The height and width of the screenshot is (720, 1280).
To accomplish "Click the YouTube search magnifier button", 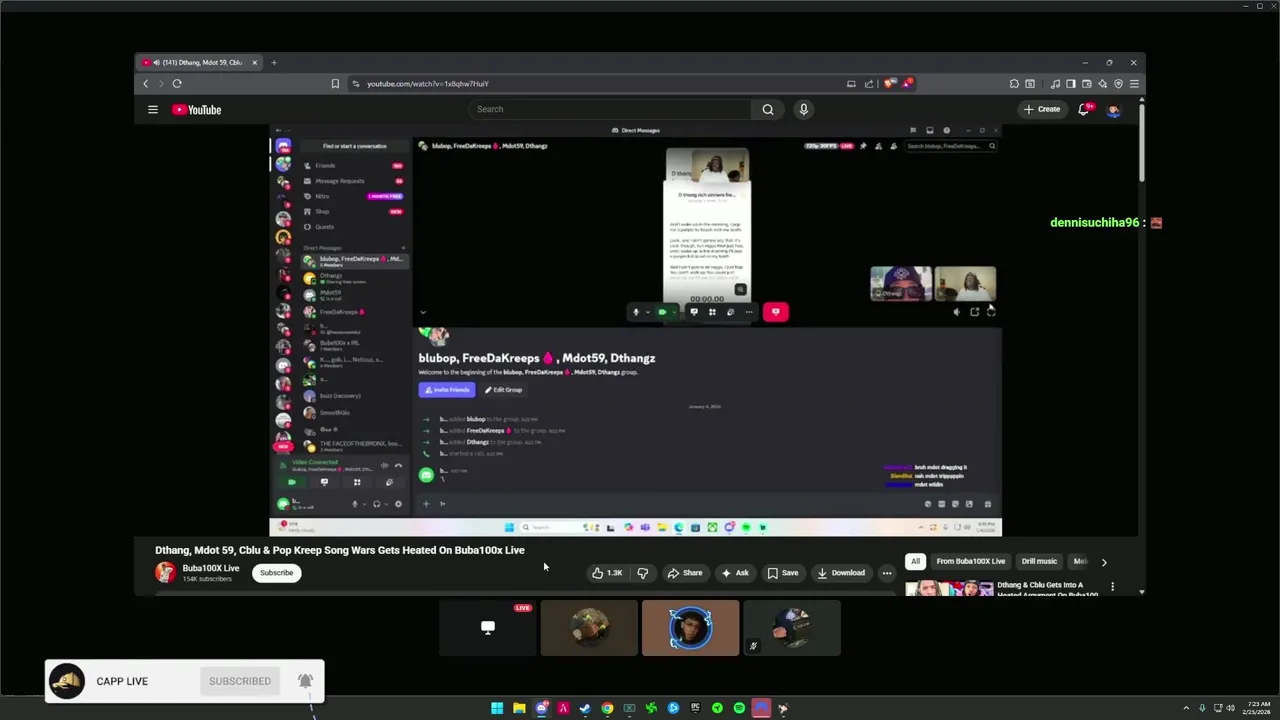I will coord(768,110).
